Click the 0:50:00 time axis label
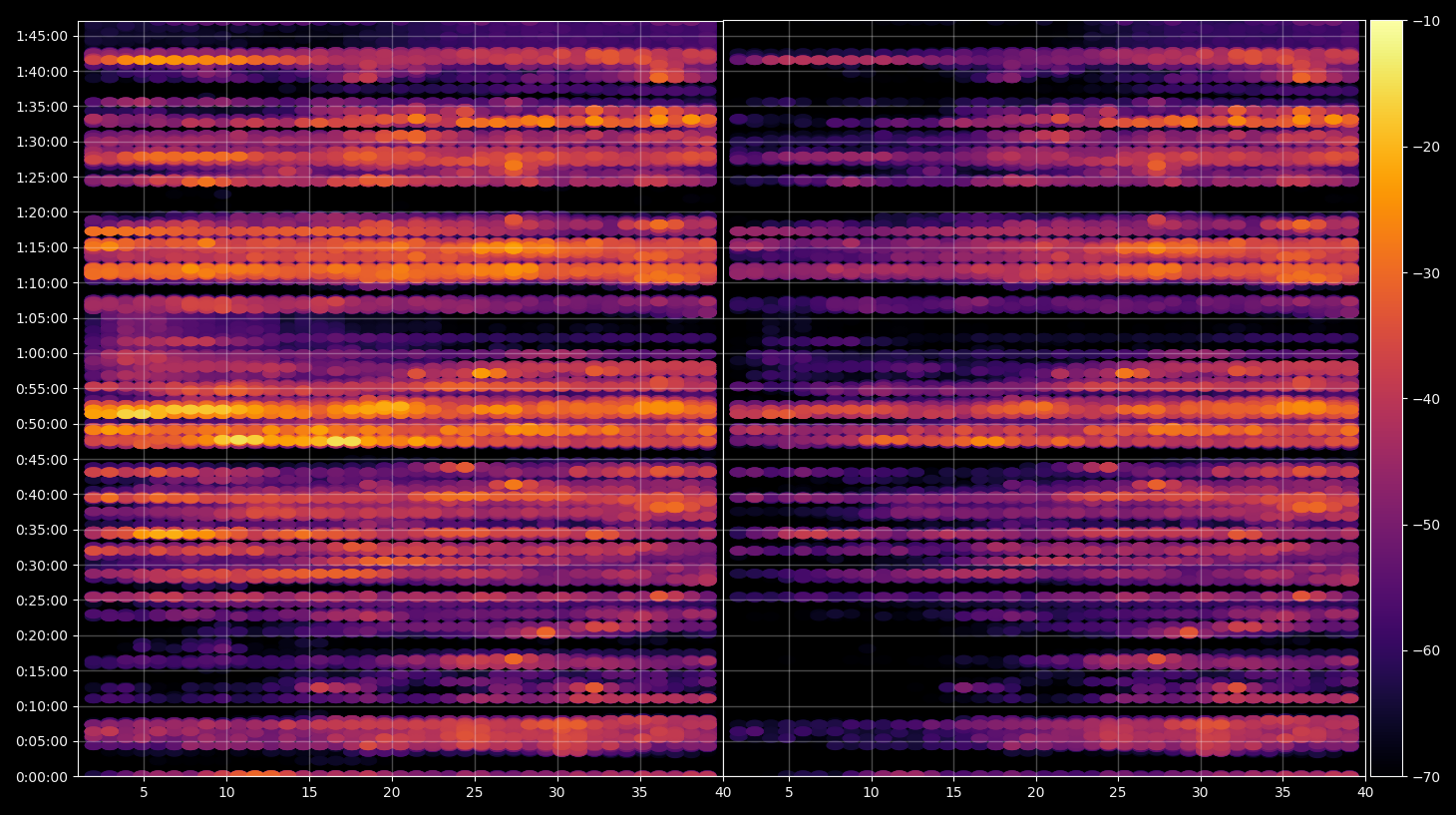1456x815 pixels. (x=42, y=424)
